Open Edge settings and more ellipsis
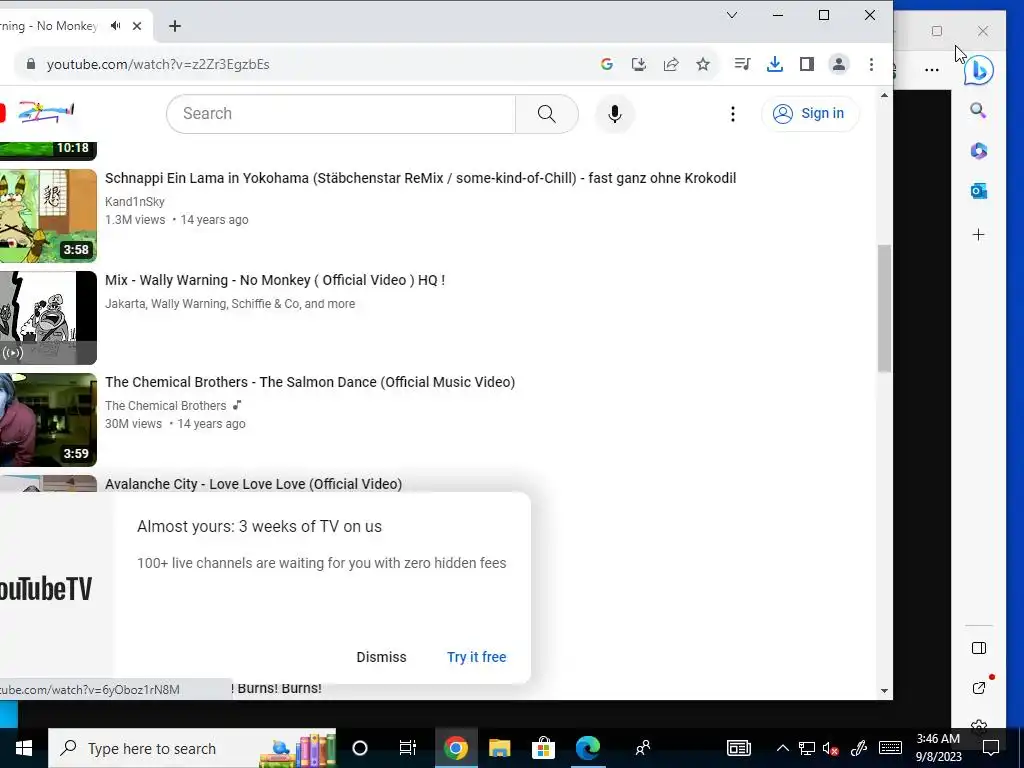Screen dimensions: 1024x768 pyautogui.click(x=932, y=69)
